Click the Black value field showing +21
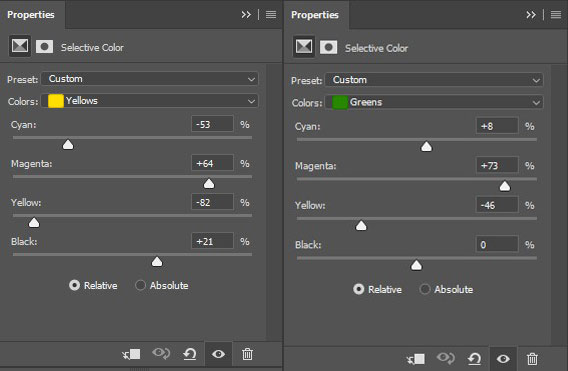Screen dimensions: 568x371 coord(212,241)
